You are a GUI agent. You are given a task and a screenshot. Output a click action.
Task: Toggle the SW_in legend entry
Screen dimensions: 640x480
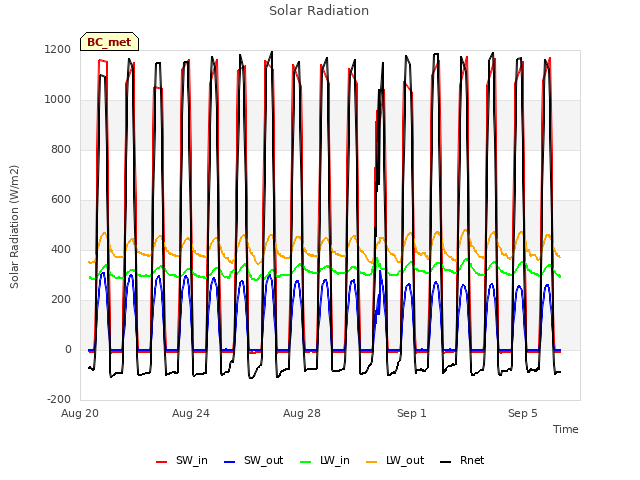point(182,461)
